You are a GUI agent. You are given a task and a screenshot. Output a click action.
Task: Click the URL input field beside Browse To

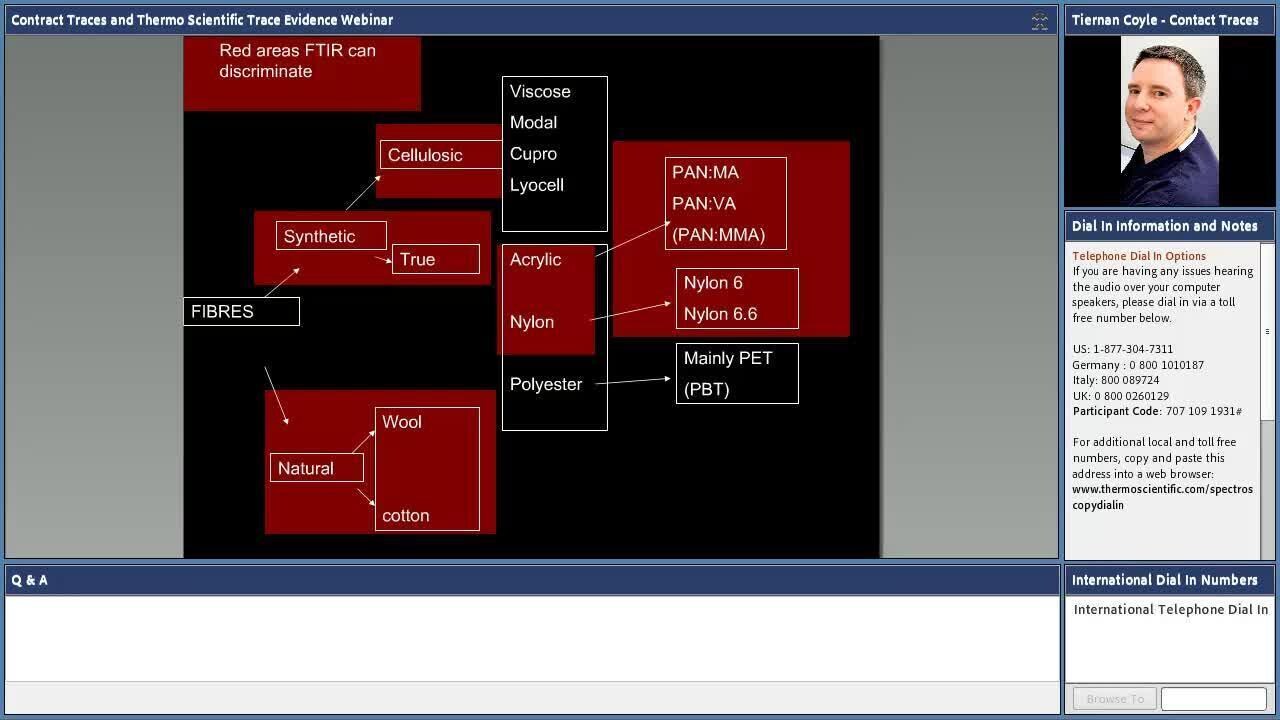point(1213,699)
